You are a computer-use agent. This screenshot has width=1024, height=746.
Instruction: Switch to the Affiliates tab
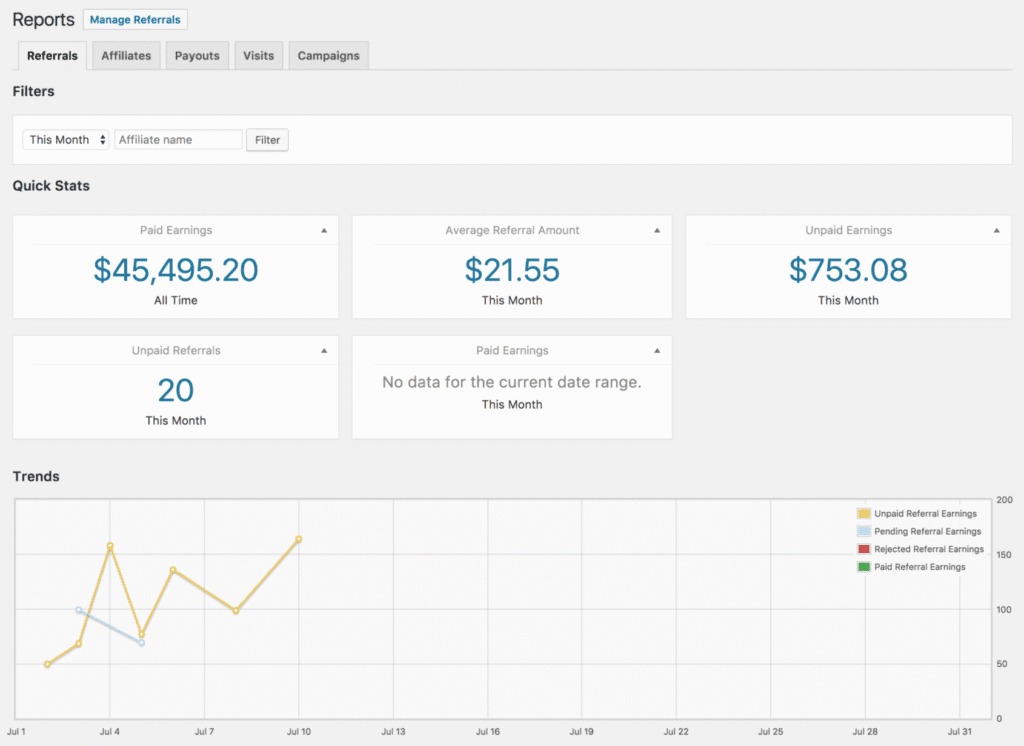pos(126,56)
